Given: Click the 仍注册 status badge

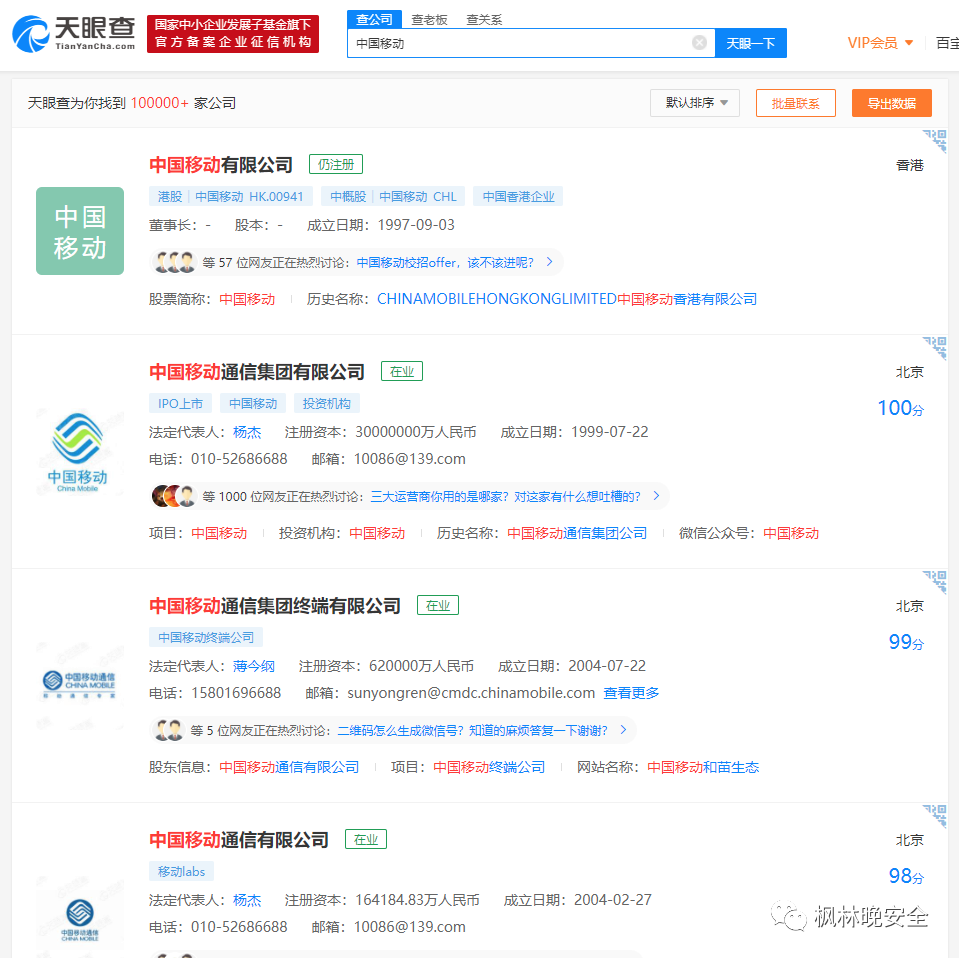Looking at the screenshot, I should [x=336, y=164].
